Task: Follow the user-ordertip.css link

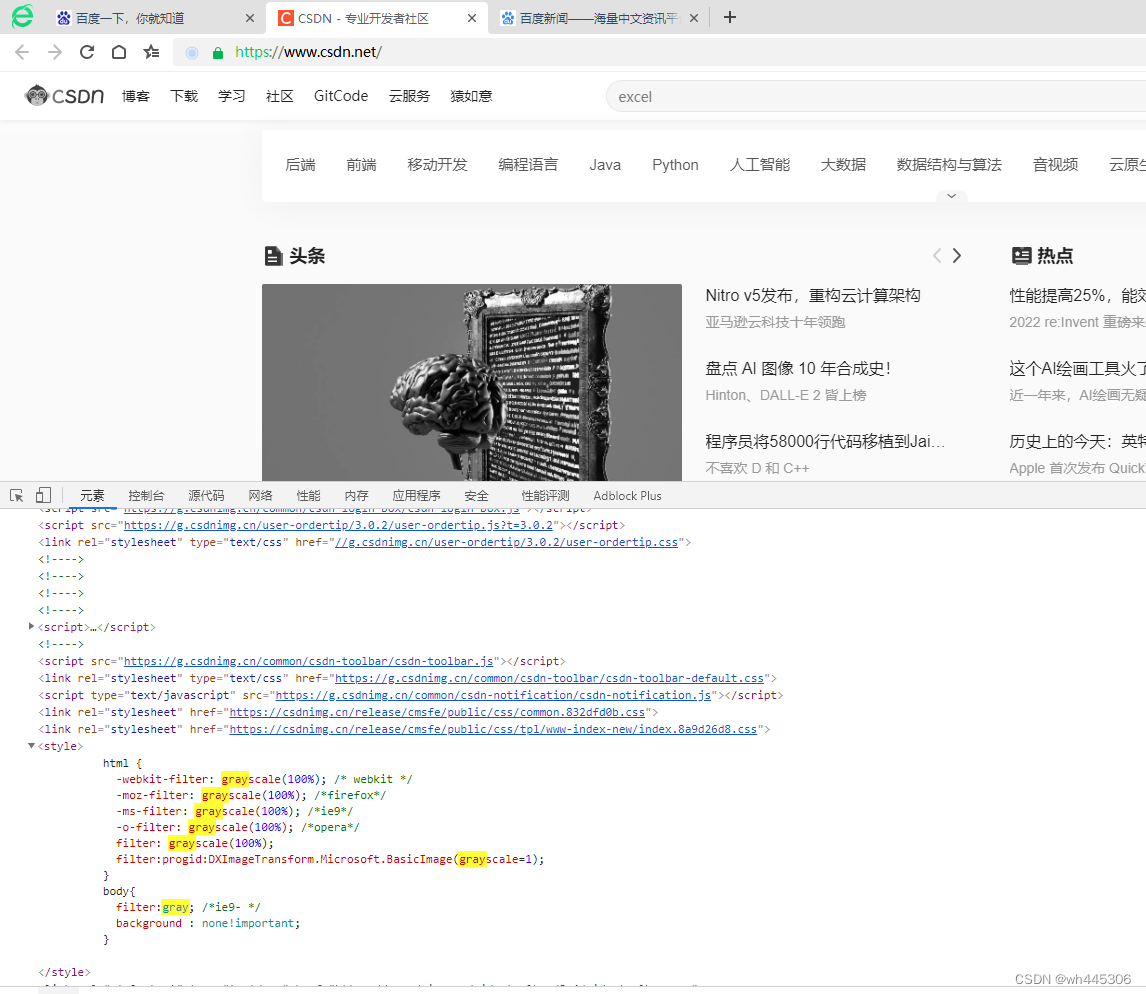Action: [506, 542]
